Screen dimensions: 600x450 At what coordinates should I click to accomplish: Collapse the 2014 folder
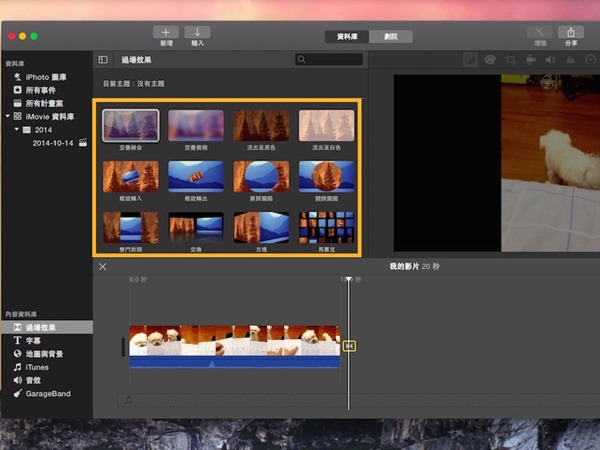pos(17,130)
